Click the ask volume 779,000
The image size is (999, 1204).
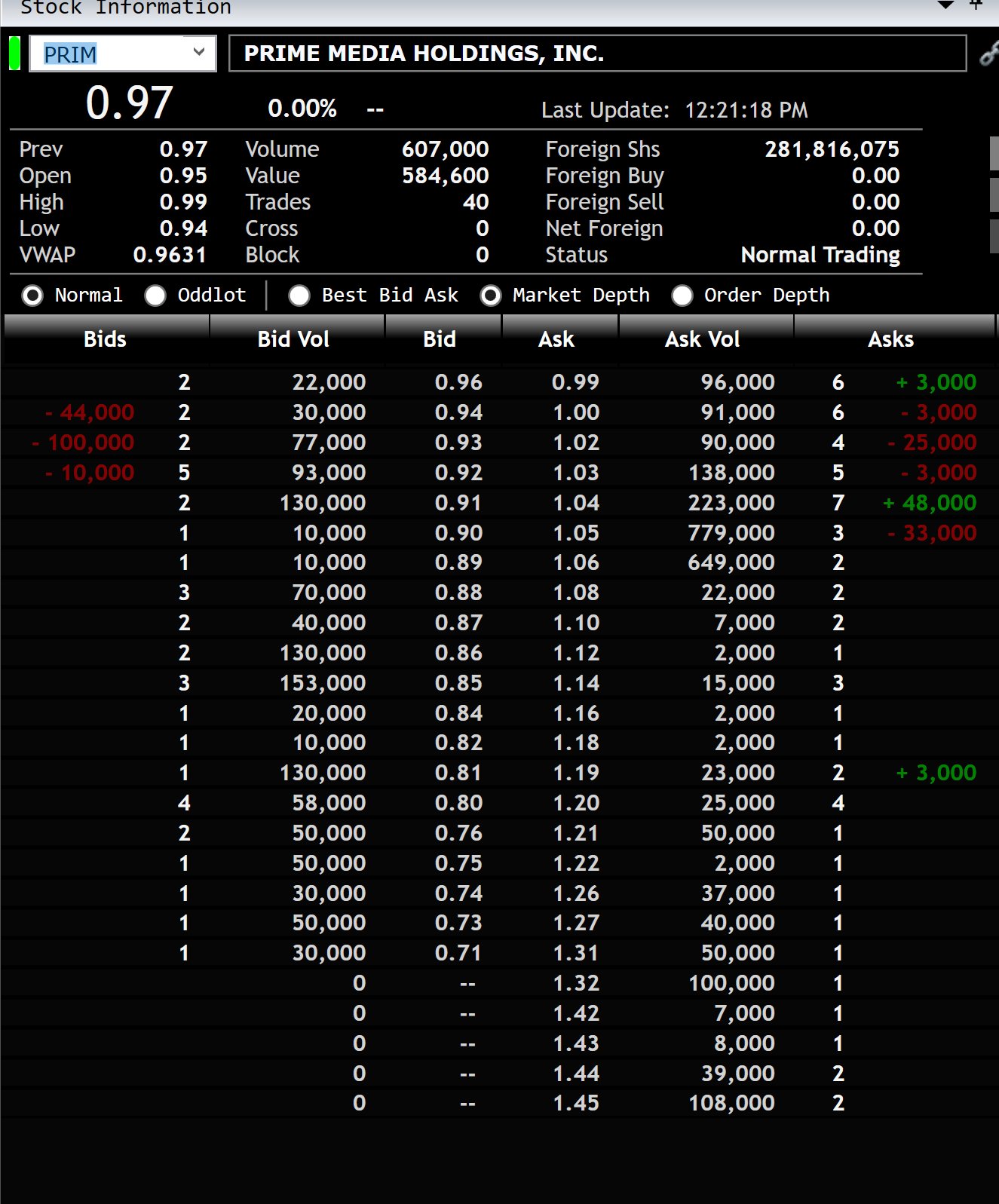pos(731,533)
